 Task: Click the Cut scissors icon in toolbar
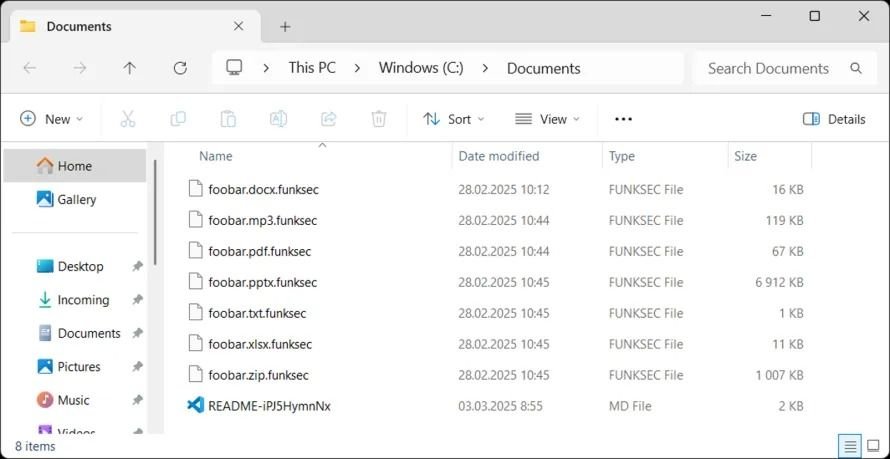click(128, 119)
